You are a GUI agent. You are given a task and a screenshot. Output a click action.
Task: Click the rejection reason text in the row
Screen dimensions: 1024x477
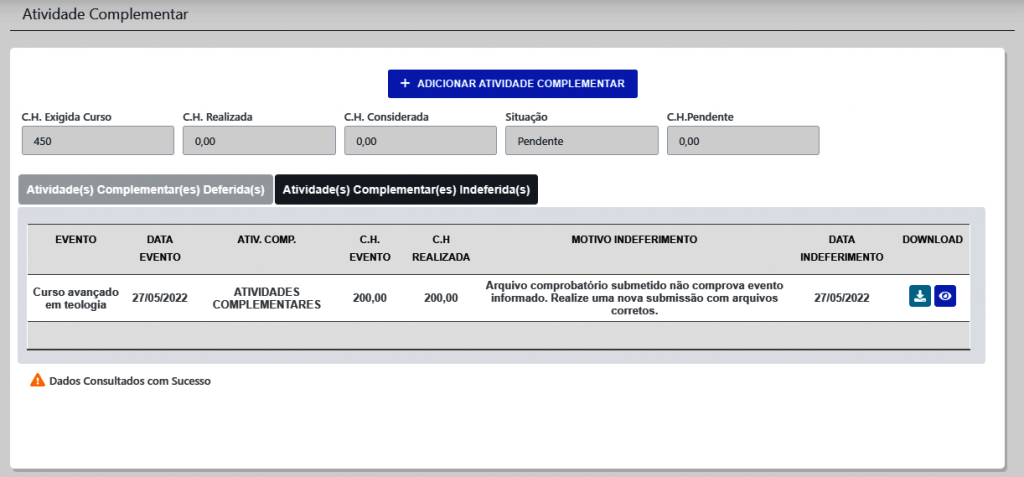634,298
